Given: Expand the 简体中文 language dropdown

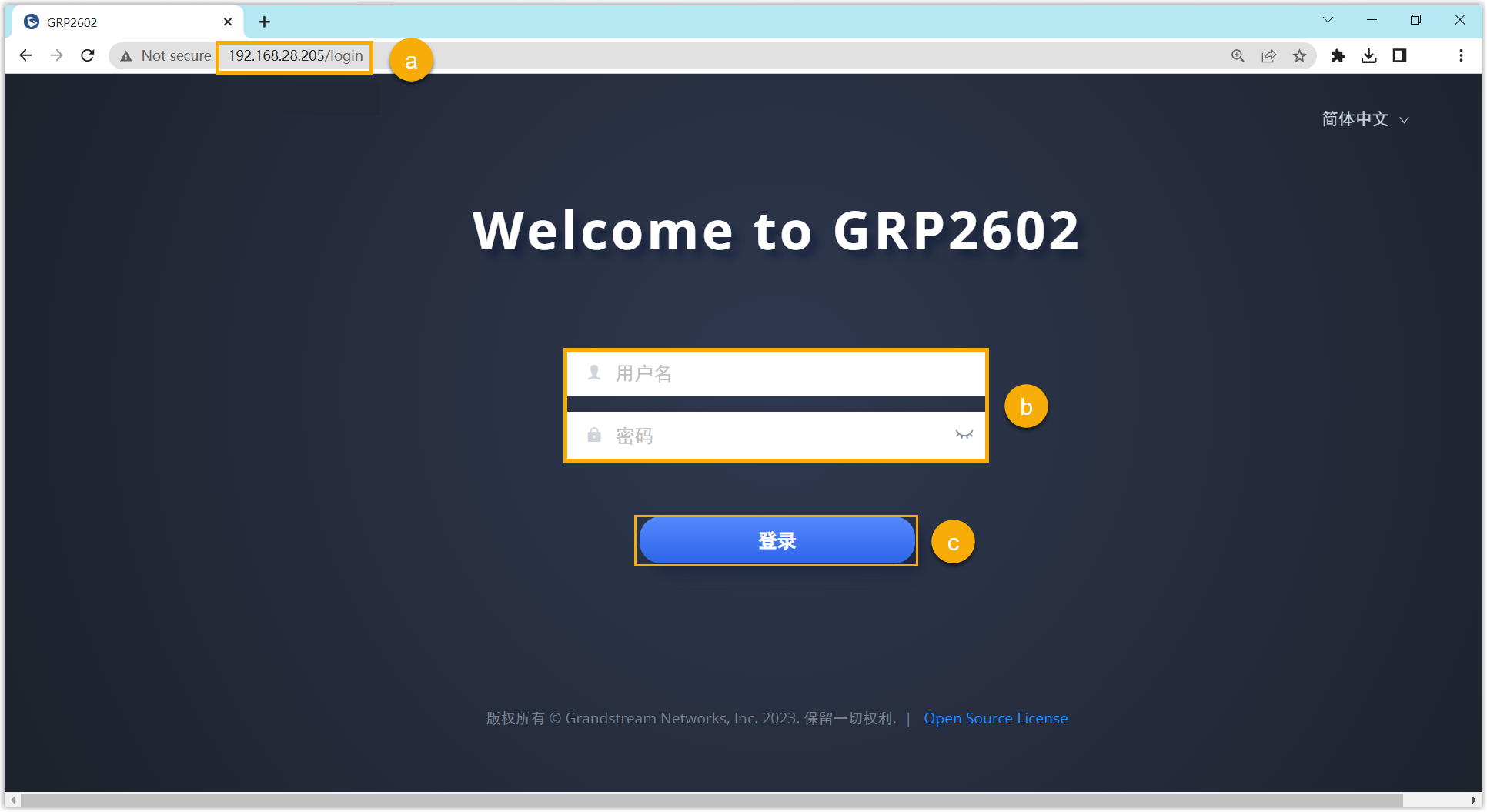Looking at the screenshot, I should click(1365, 119).
